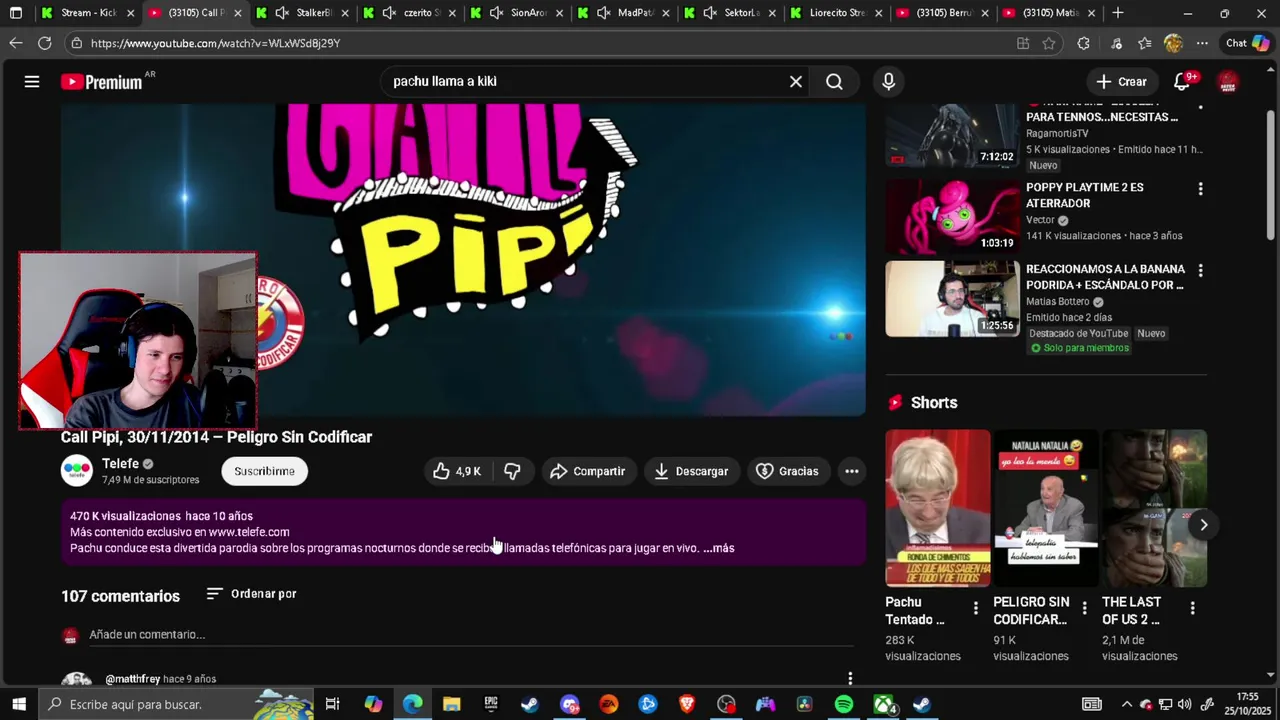The image size is (1280, 720).
Task: Open the YouTube hamburger guide menu
Action: (32, 82)
